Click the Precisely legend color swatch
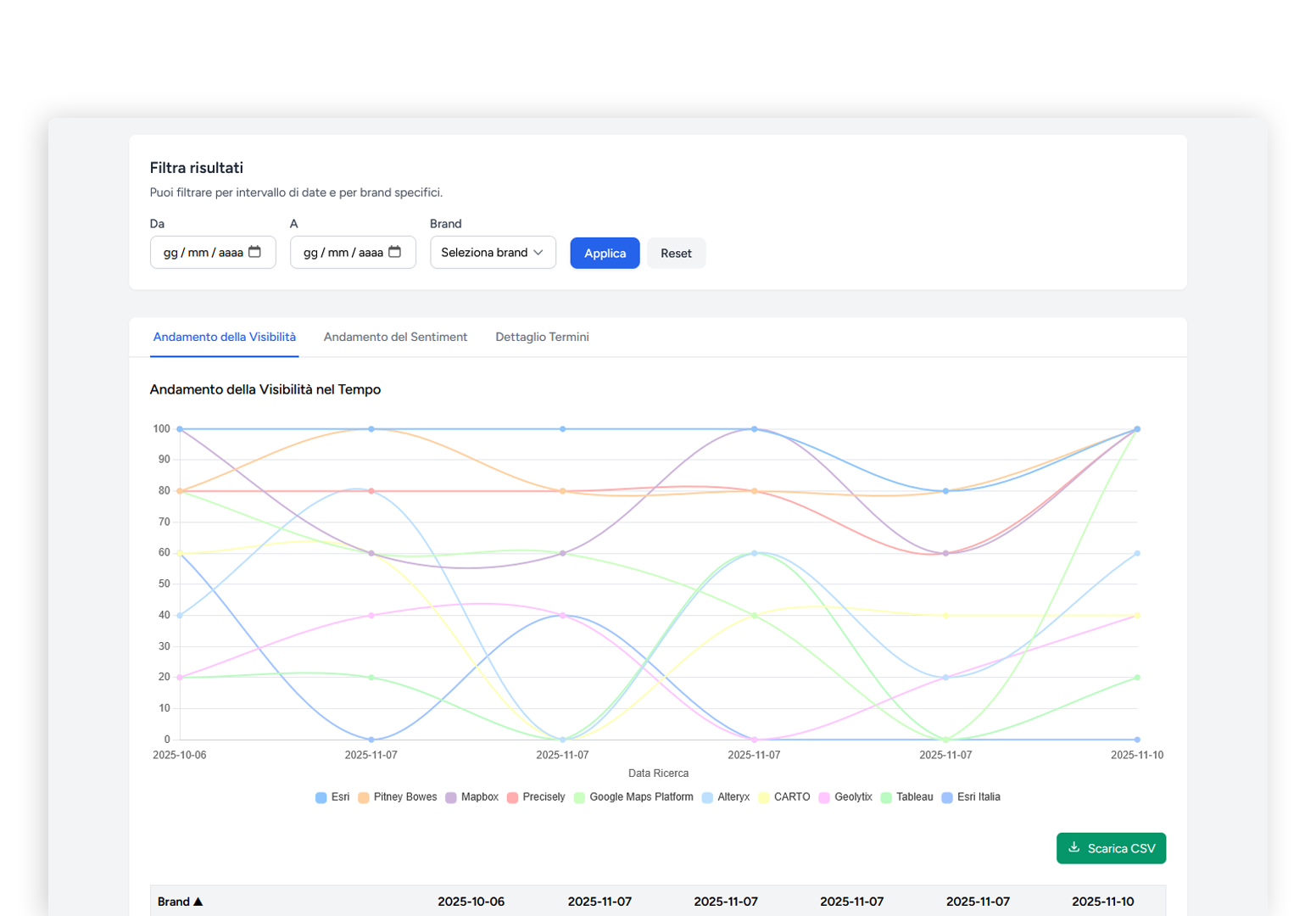The width and height of the screenshot is (1316, 916). (512, 797)
